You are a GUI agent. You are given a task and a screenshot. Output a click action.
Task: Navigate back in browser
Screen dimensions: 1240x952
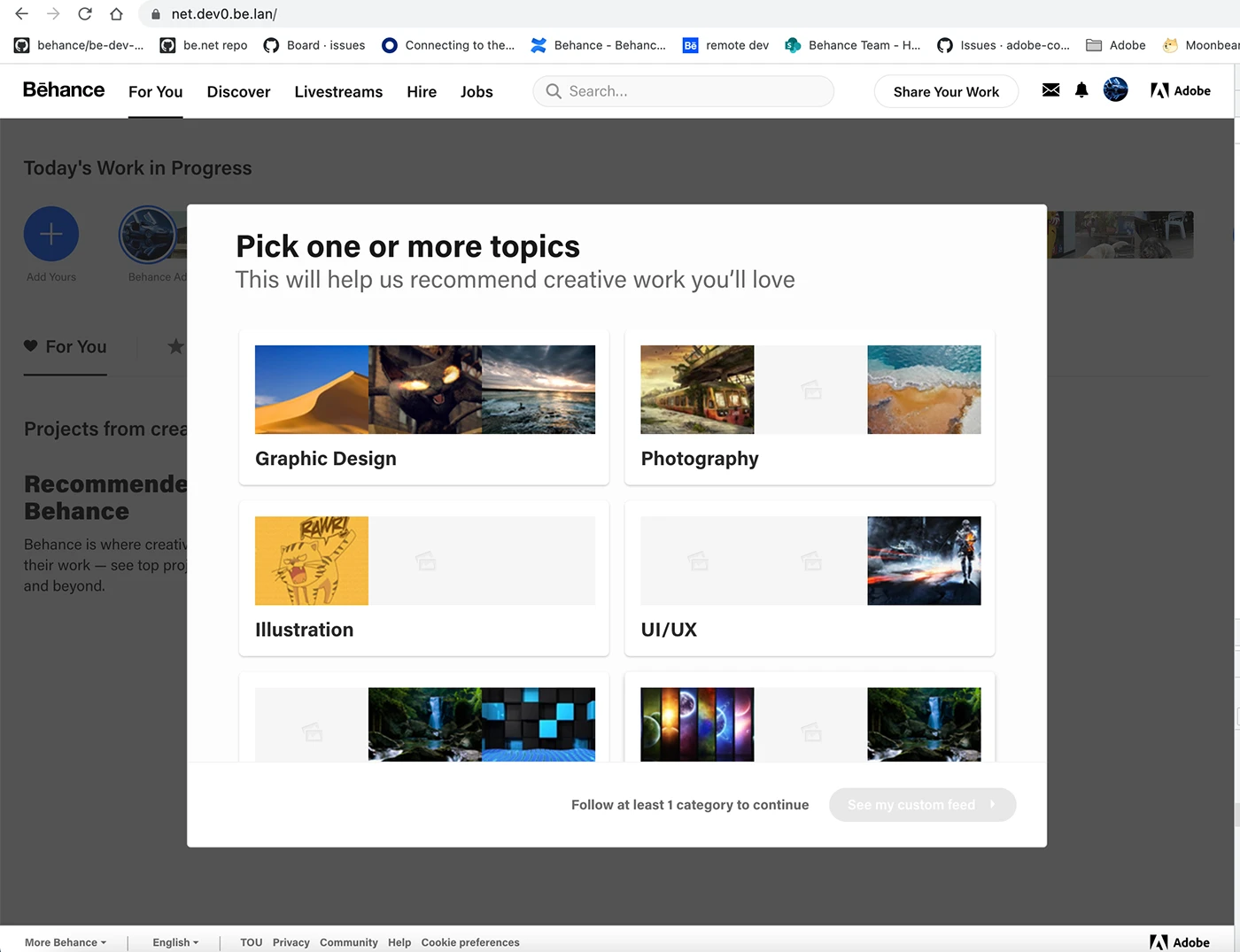pos(22,14)
